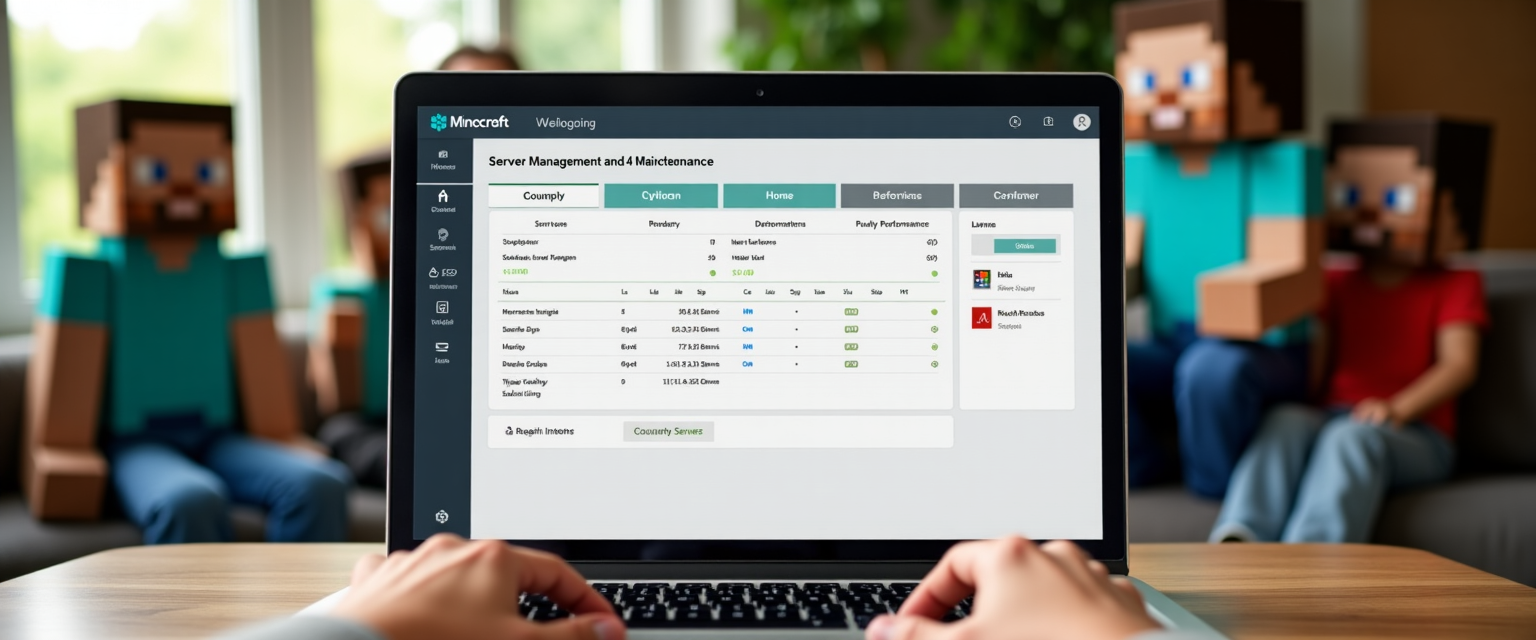1536x640 pixels.
Task: Click the round sidebar icon below the house
Action: [443, 234]
